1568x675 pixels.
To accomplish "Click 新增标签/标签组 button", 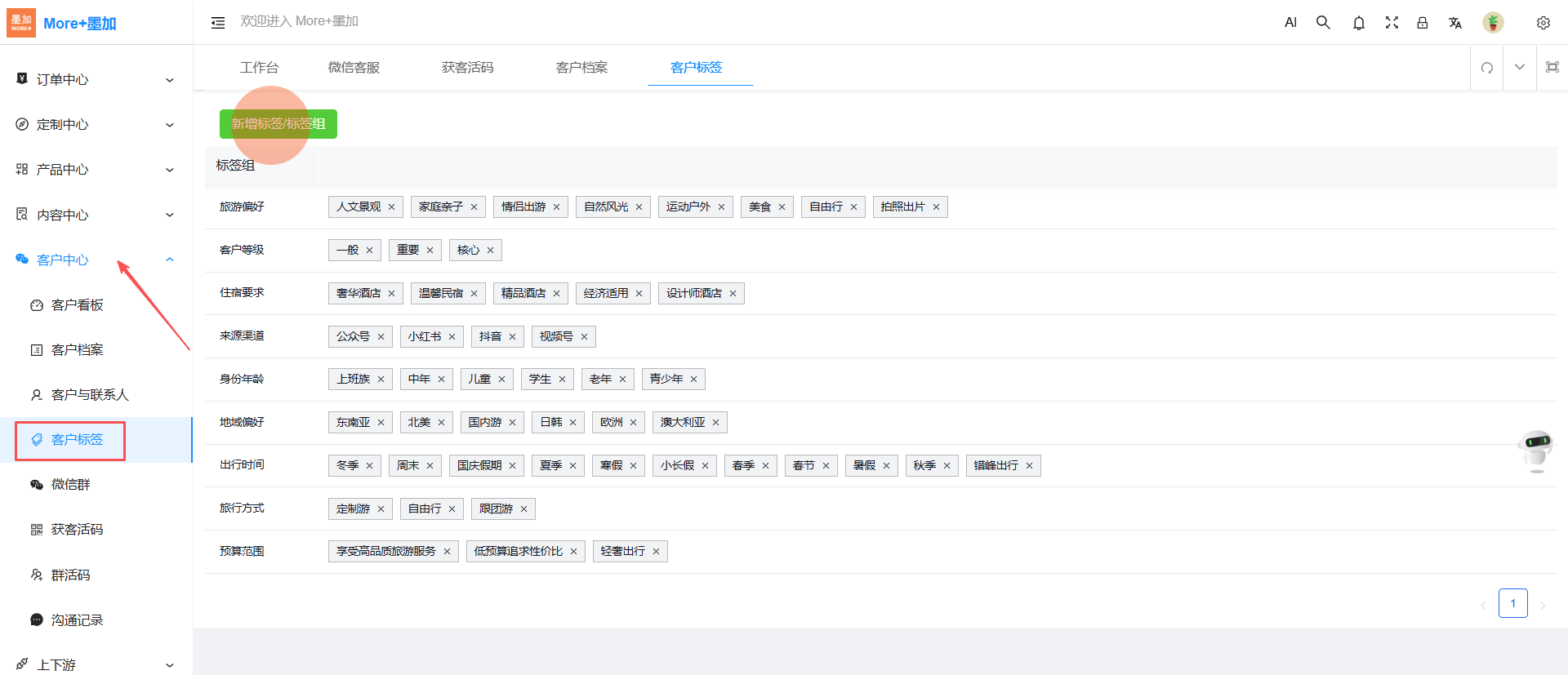I will click(278, 124).
